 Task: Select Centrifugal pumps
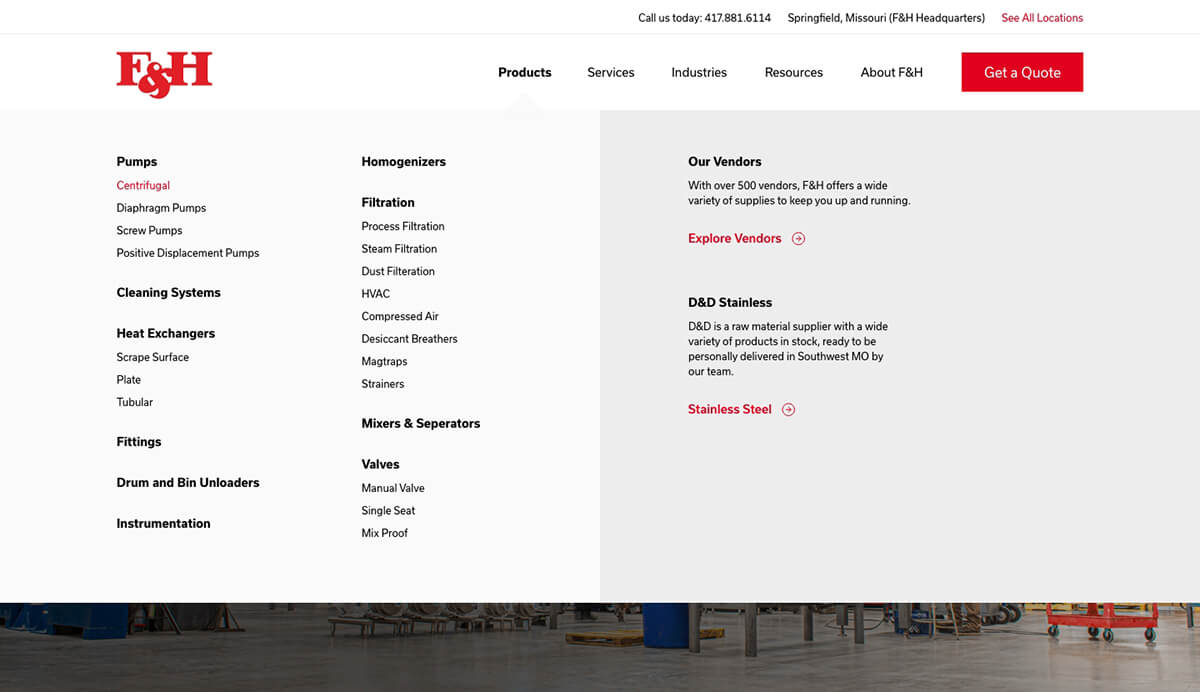pos(143,186)
